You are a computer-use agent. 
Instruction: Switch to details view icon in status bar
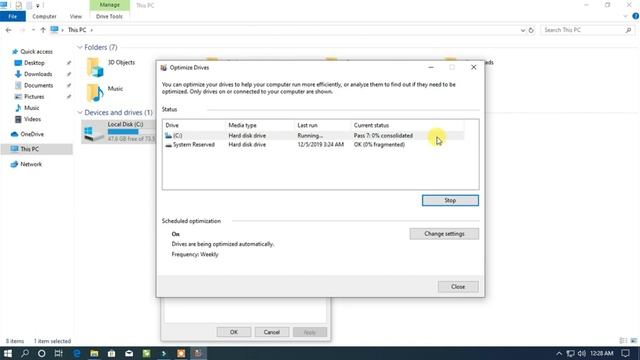click(623, 341)
